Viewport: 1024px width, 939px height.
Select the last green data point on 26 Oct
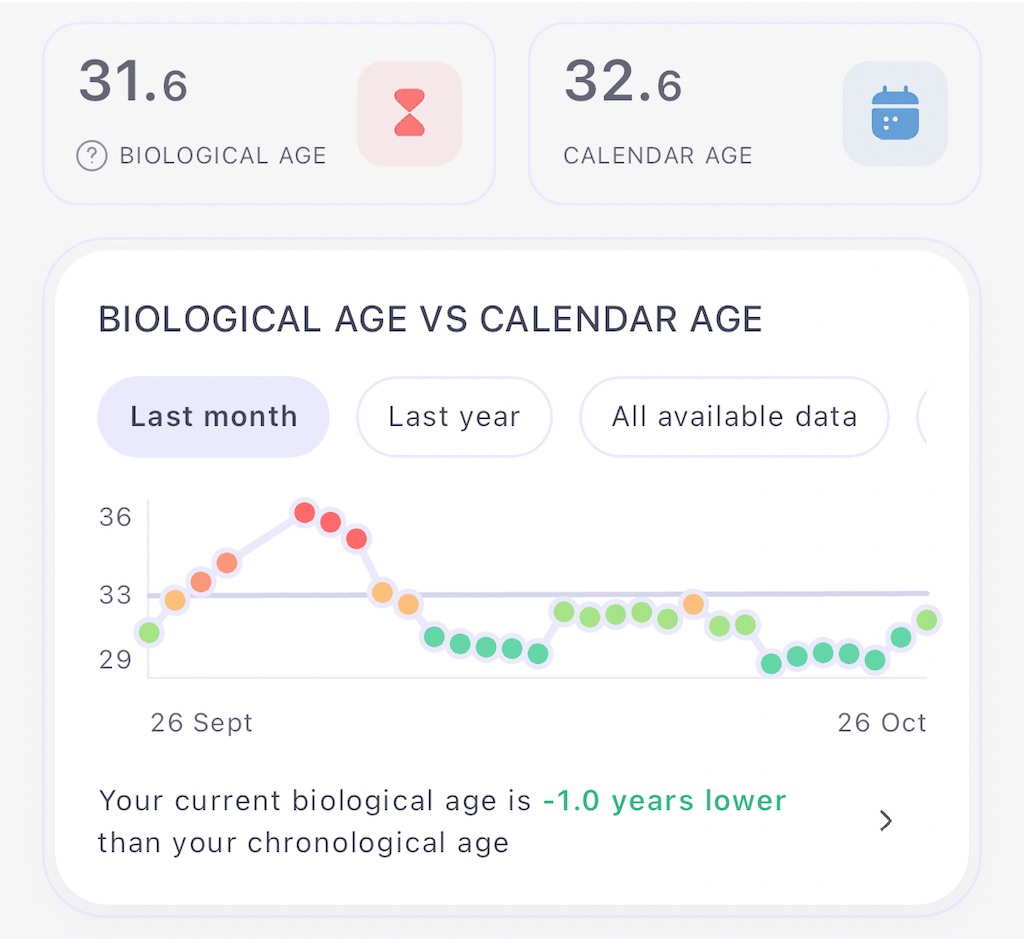tap(927, 620)
